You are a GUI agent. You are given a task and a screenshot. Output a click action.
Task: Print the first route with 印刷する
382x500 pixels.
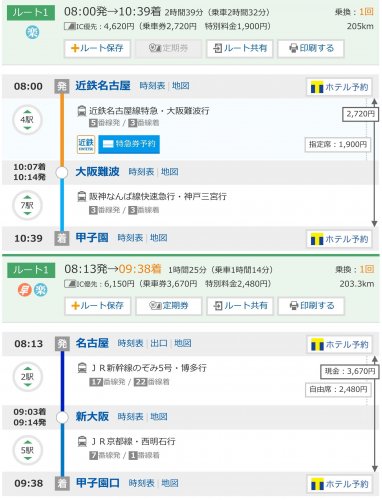click(x=311, y=49)
